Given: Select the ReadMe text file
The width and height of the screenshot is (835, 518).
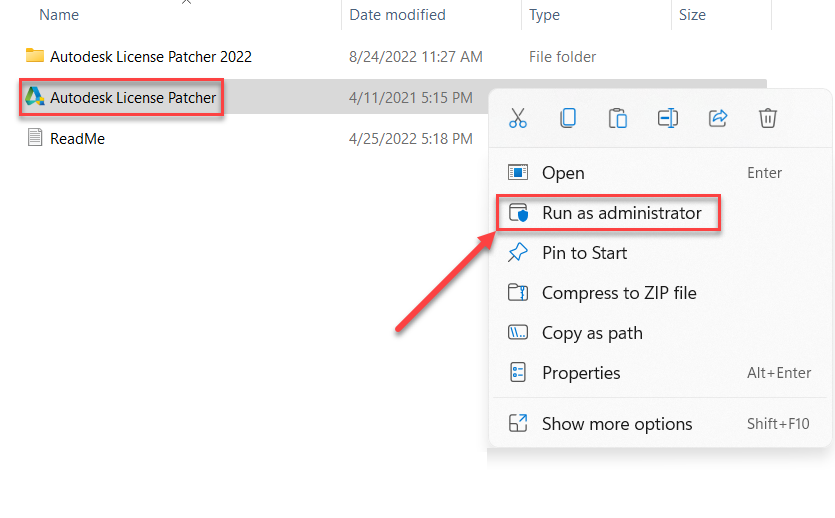Looking at the screenshot, I should 77,138.
